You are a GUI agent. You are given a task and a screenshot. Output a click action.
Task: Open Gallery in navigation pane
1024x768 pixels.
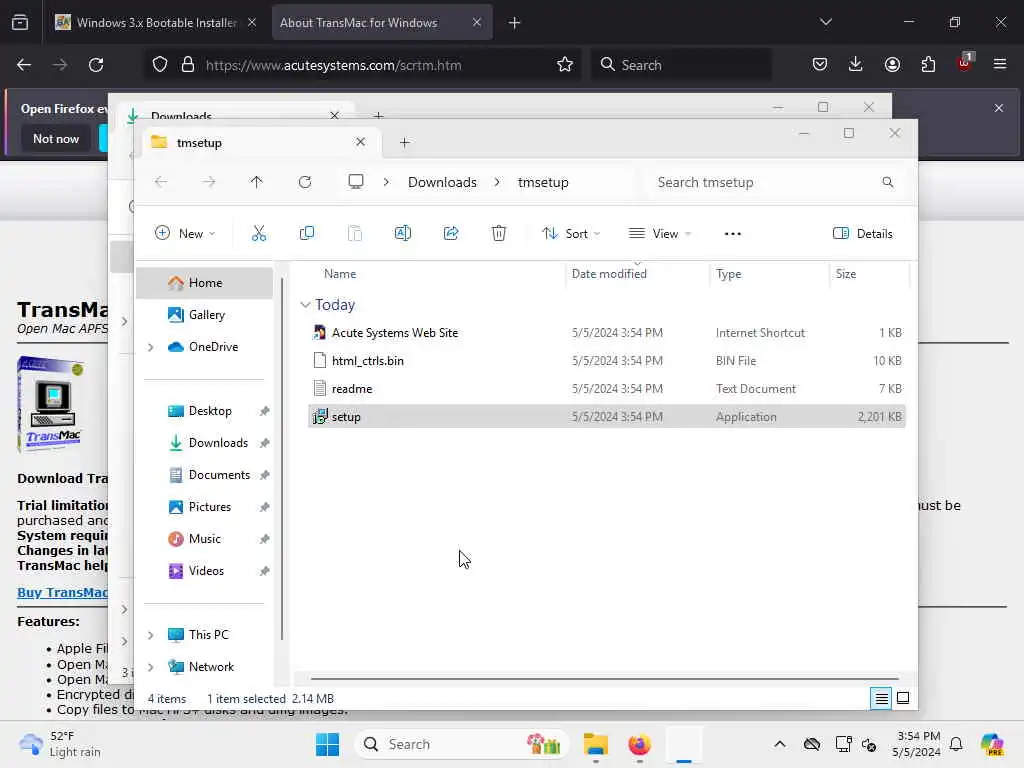point(206,315)
